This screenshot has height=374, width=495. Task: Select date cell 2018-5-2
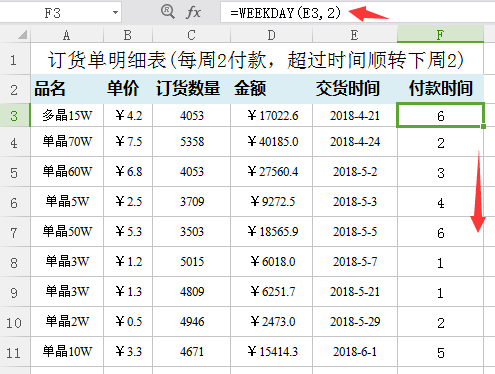click(x=355, y=171)
